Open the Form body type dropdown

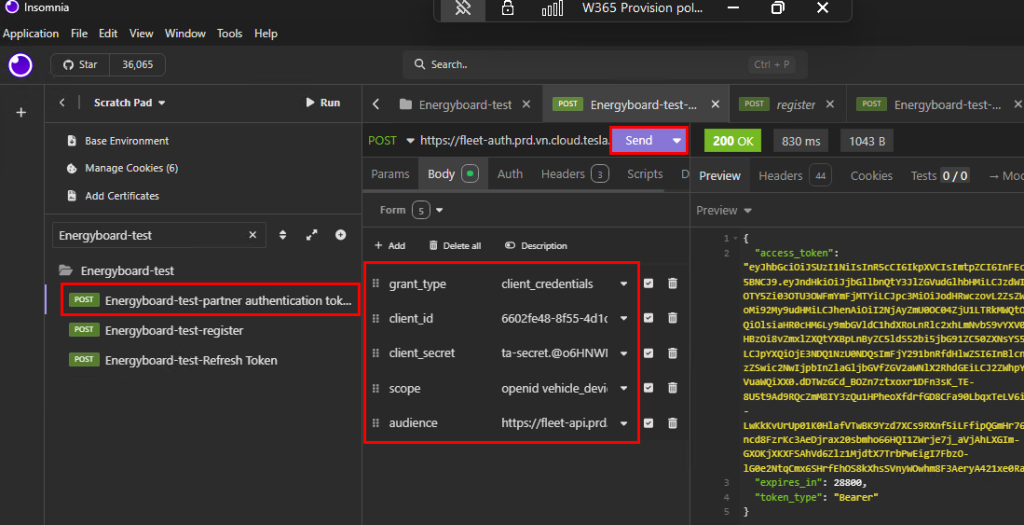[x=411, y=210]
